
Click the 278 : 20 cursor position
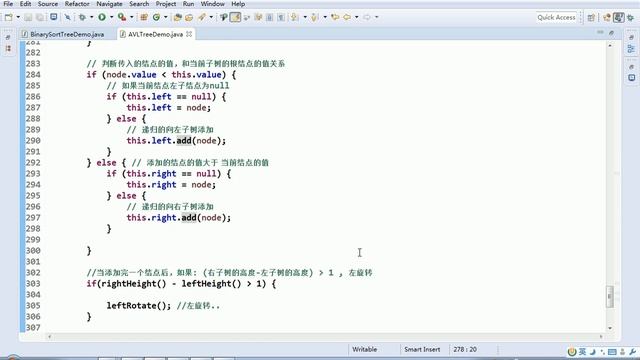click(465, 349)
